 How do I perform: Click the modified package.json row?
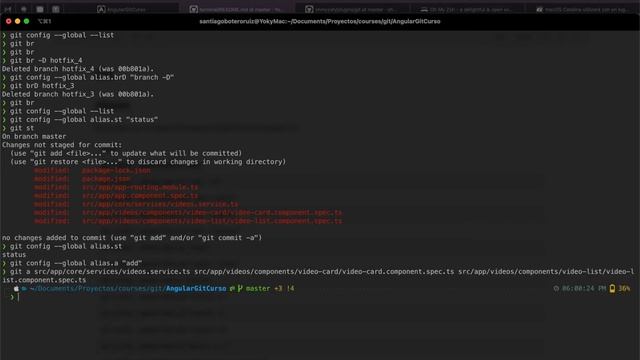coord(82,179)
